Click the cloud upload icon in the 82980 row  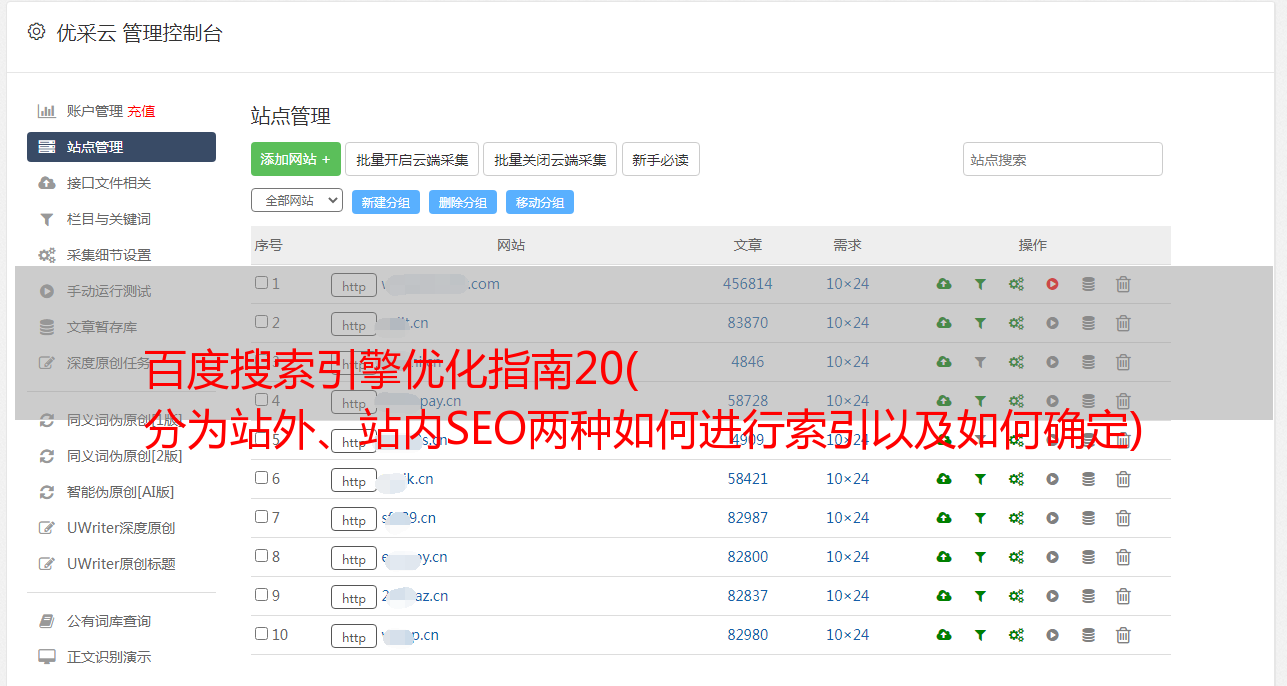point(944,635)
